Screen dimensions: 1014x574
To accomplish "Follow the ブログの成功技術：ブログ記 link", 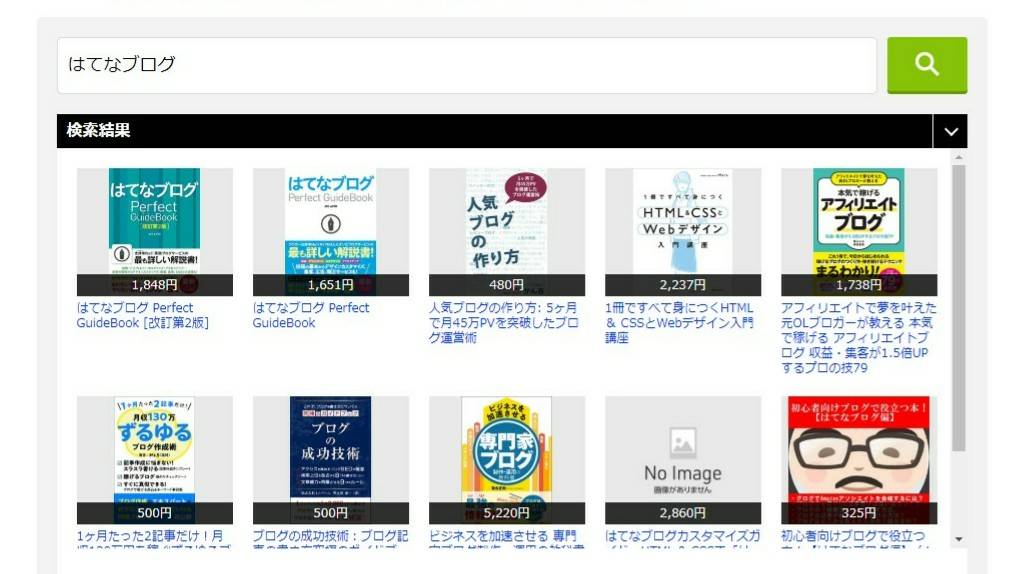I will (330, 539).
